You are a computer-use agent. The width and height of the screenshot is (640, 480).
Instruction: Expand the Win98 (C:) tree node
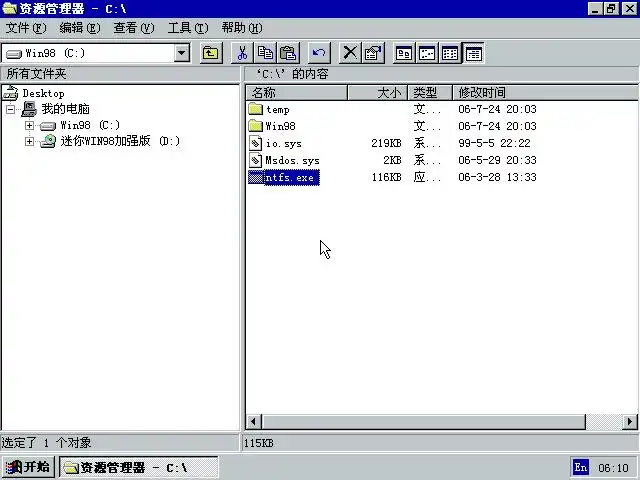[x=29, y=125]
